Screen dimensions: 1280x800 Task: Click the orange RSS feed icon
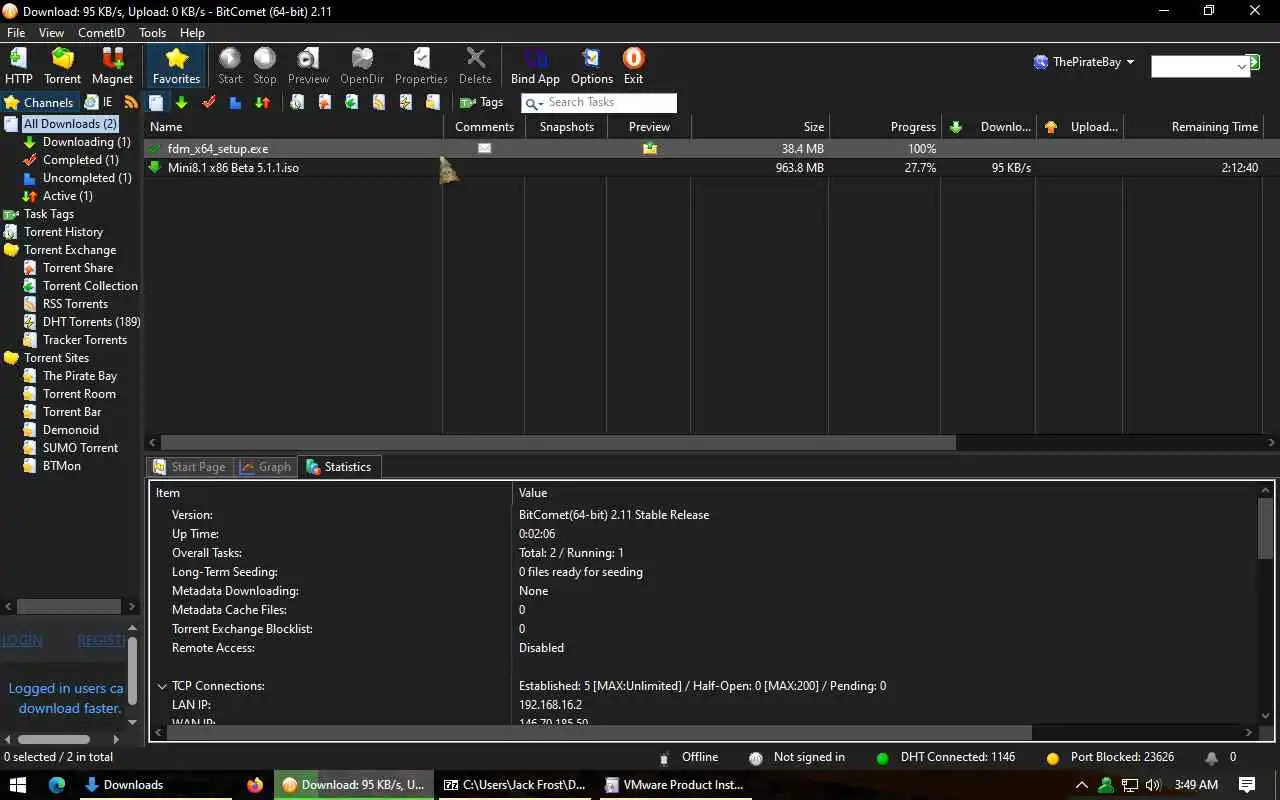[x=131, y=102]
